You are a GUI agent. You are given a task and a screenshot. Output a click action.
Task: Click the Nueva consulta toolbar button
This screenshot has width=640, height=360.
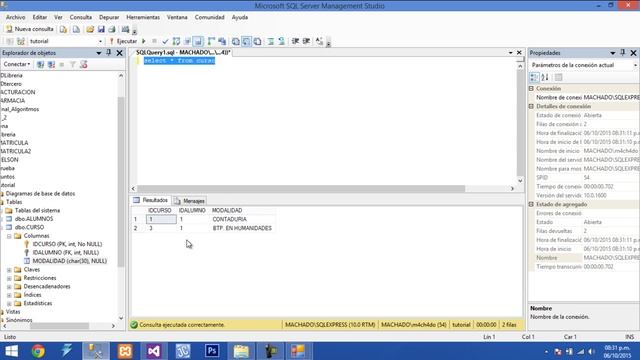pos(29,29)
